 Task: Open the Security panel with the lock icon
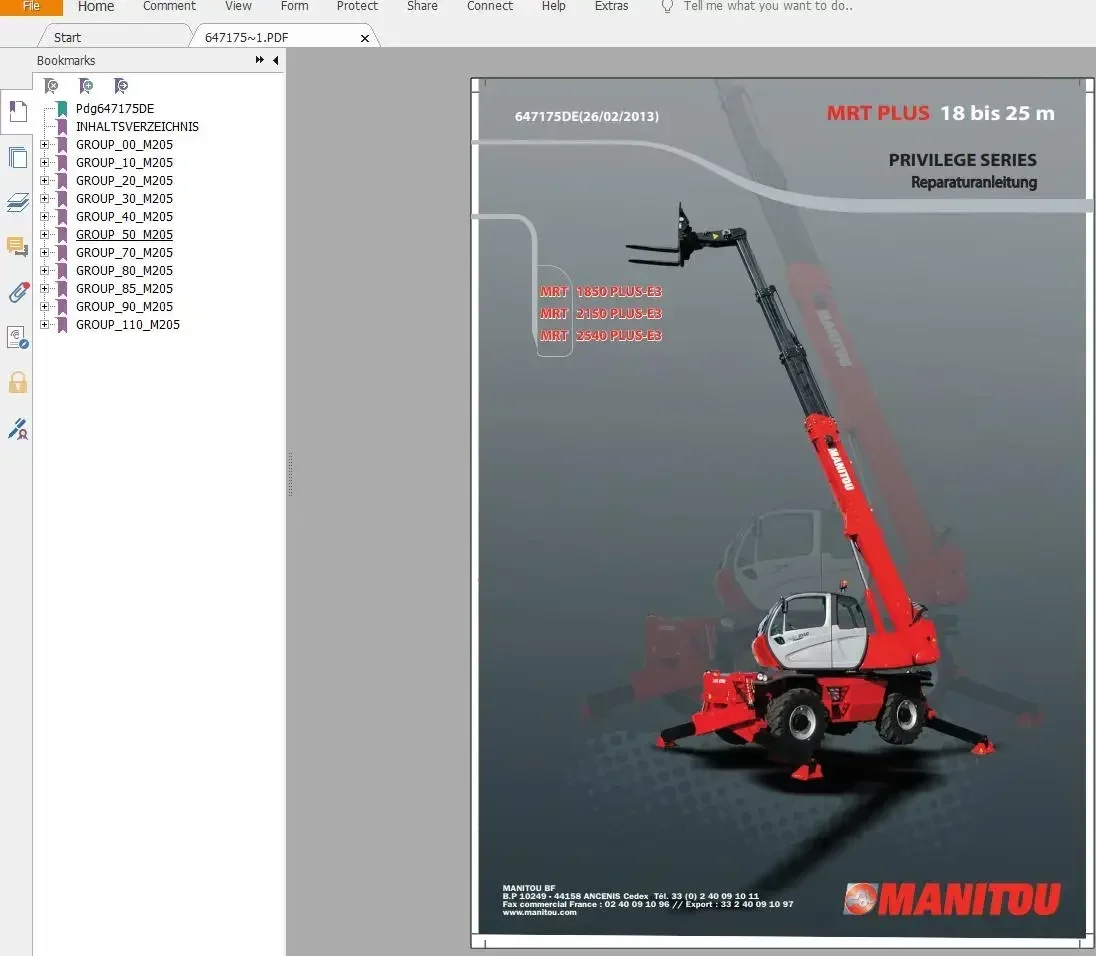(17, 383)
